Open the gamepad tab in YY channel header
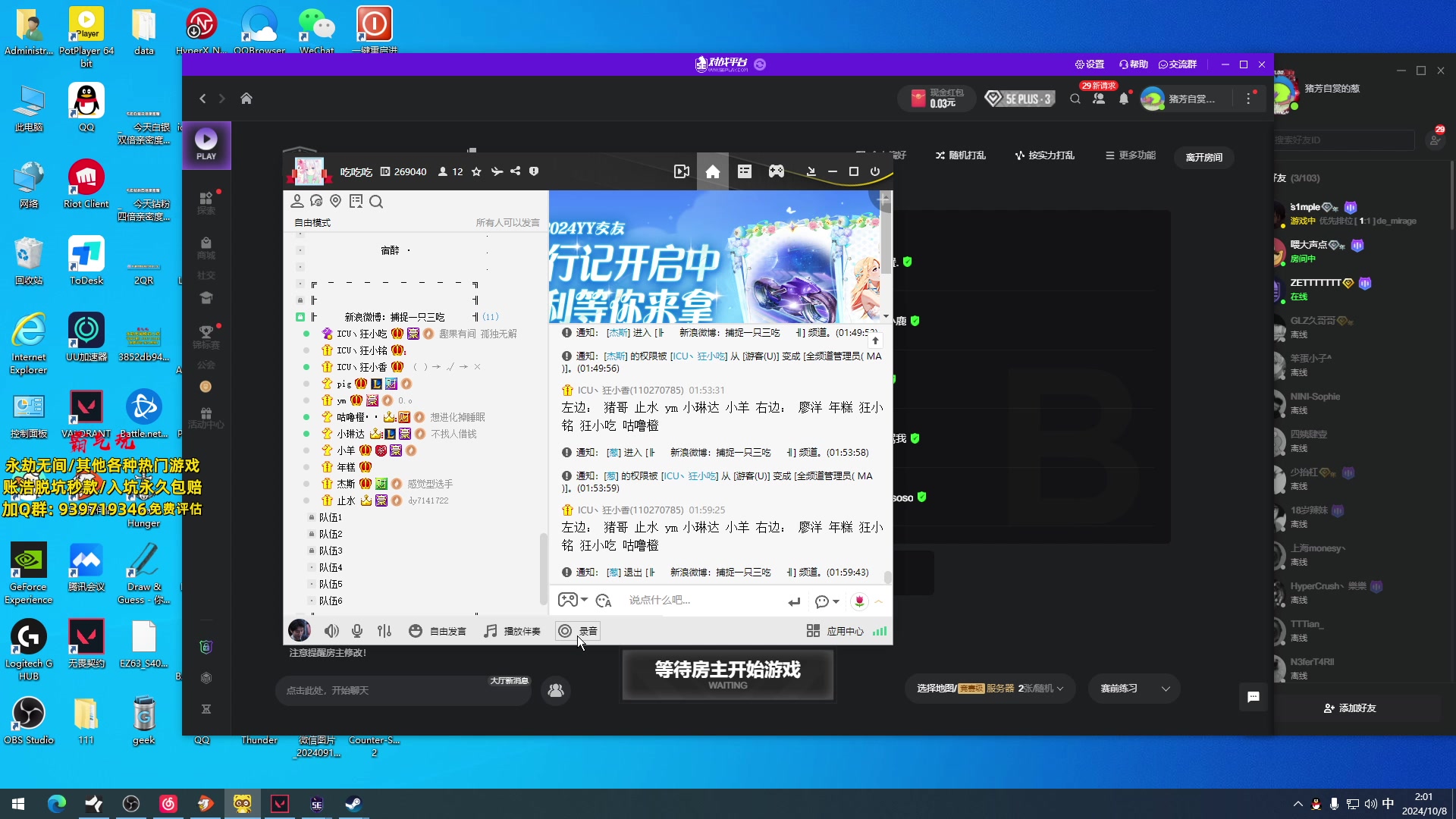This screenshot has width=1456, height=819. [777, 172]
